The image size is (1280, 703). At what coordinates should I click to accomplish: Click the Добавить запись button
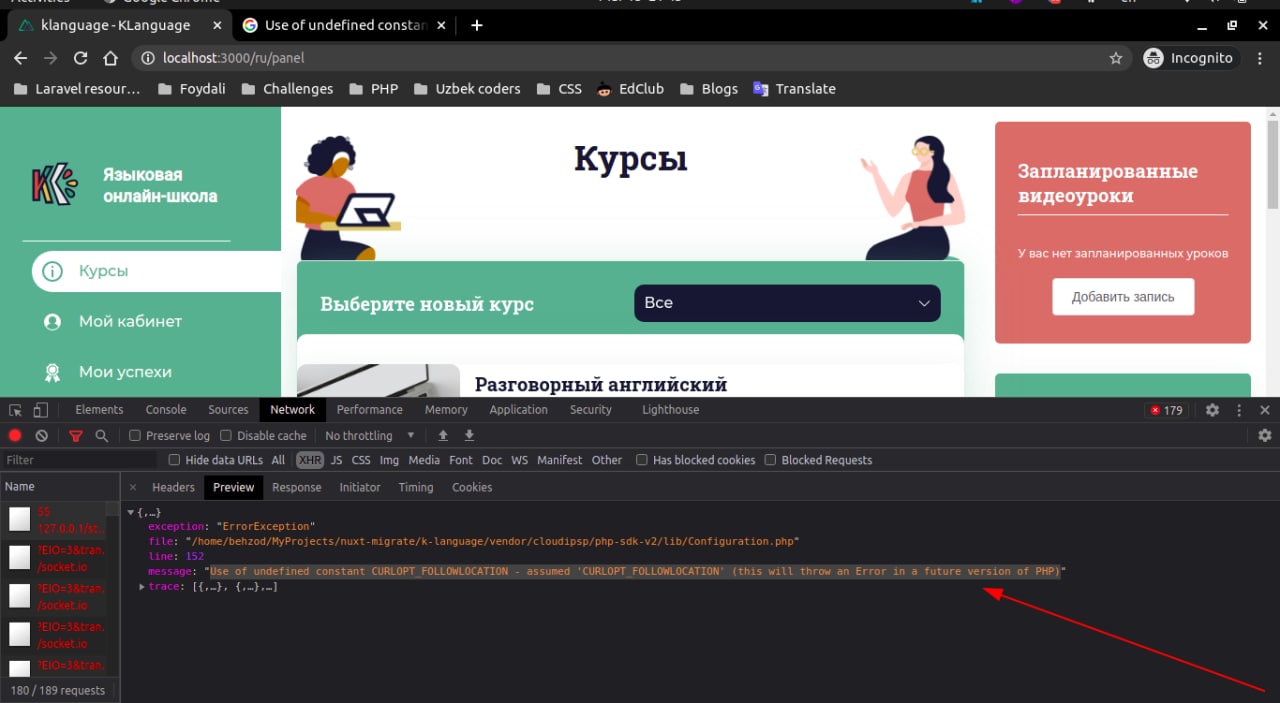pyautogui.click(x=1123, y=297)
